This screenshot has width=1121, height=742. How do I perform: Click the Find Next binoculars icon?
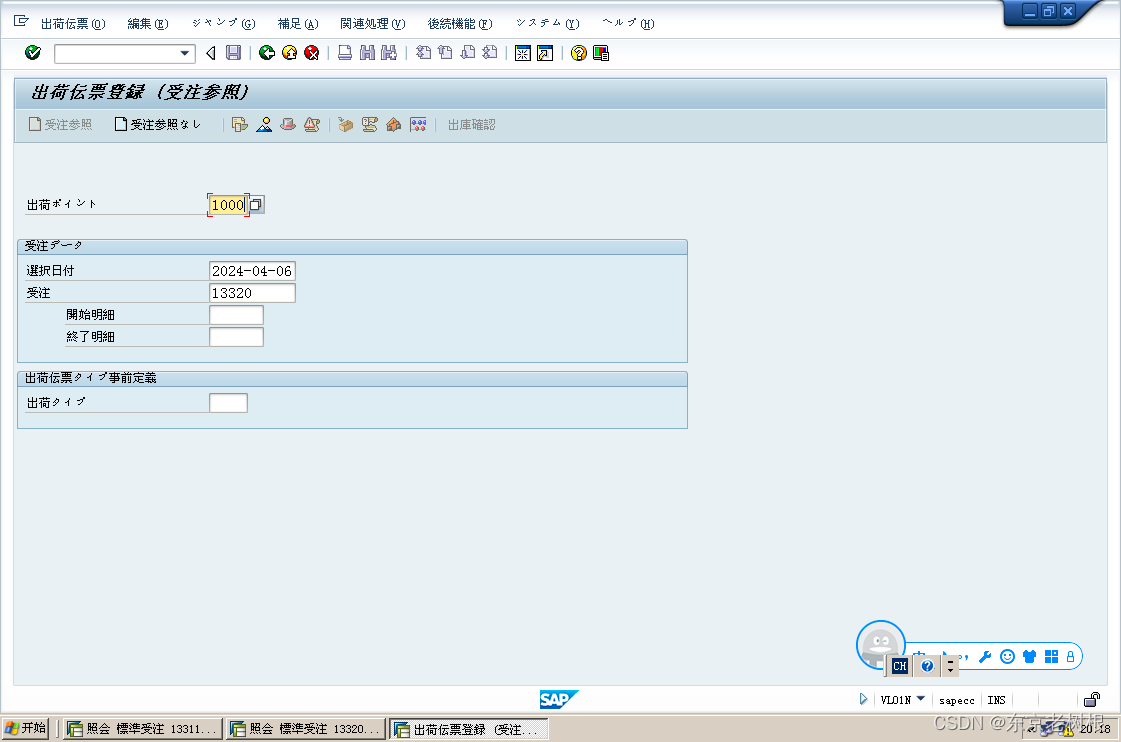coord(389,53)
